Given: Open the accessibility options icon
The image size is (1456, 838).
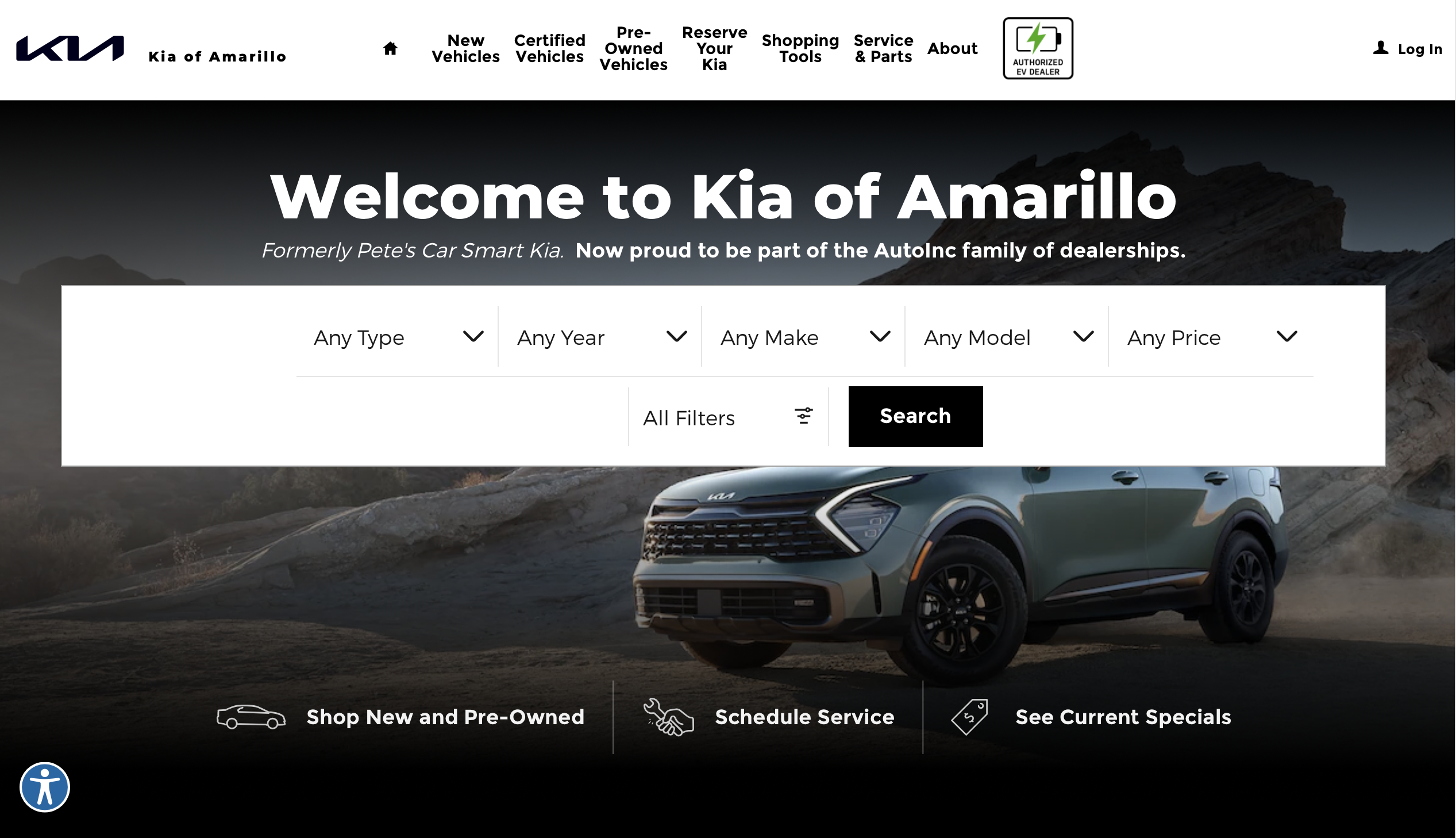Looking at the screenshot, I should coord(45,787).
